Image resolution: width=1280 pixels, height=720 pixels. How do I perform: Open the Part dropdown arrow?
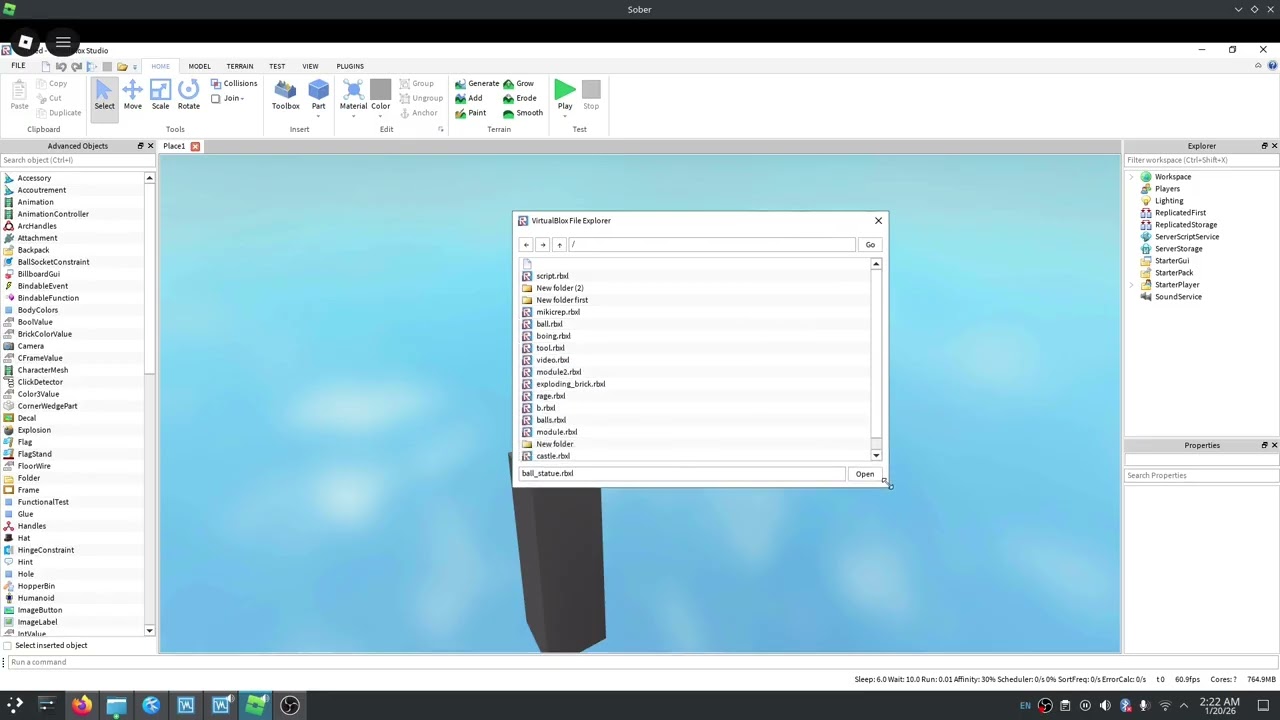[318, 116]
